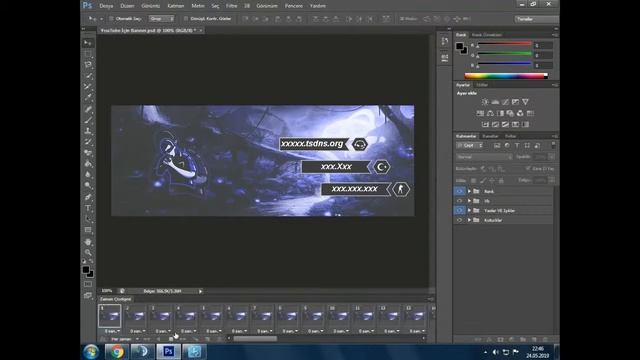The width and height of the screenshot is (640, 360).
Task: Select the Zoom tool
Action: (x=88, y=252)
